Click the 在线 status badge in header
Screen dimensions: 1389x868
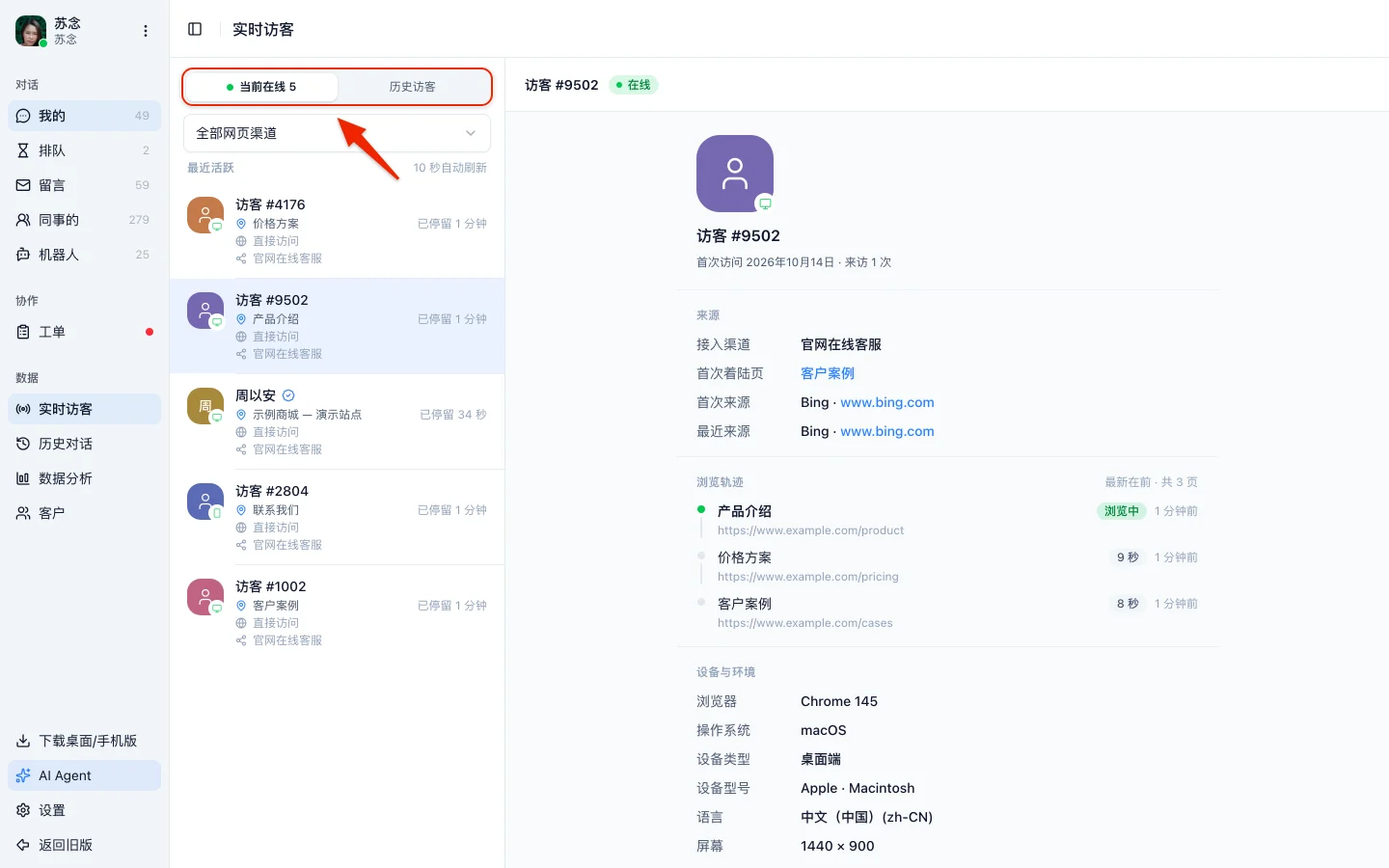tap(634, 85)
